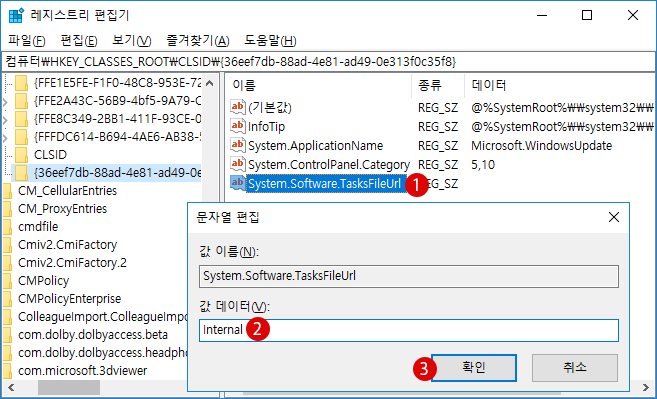
Task: Select the (기본값) value name
Action: click(269, 108)
